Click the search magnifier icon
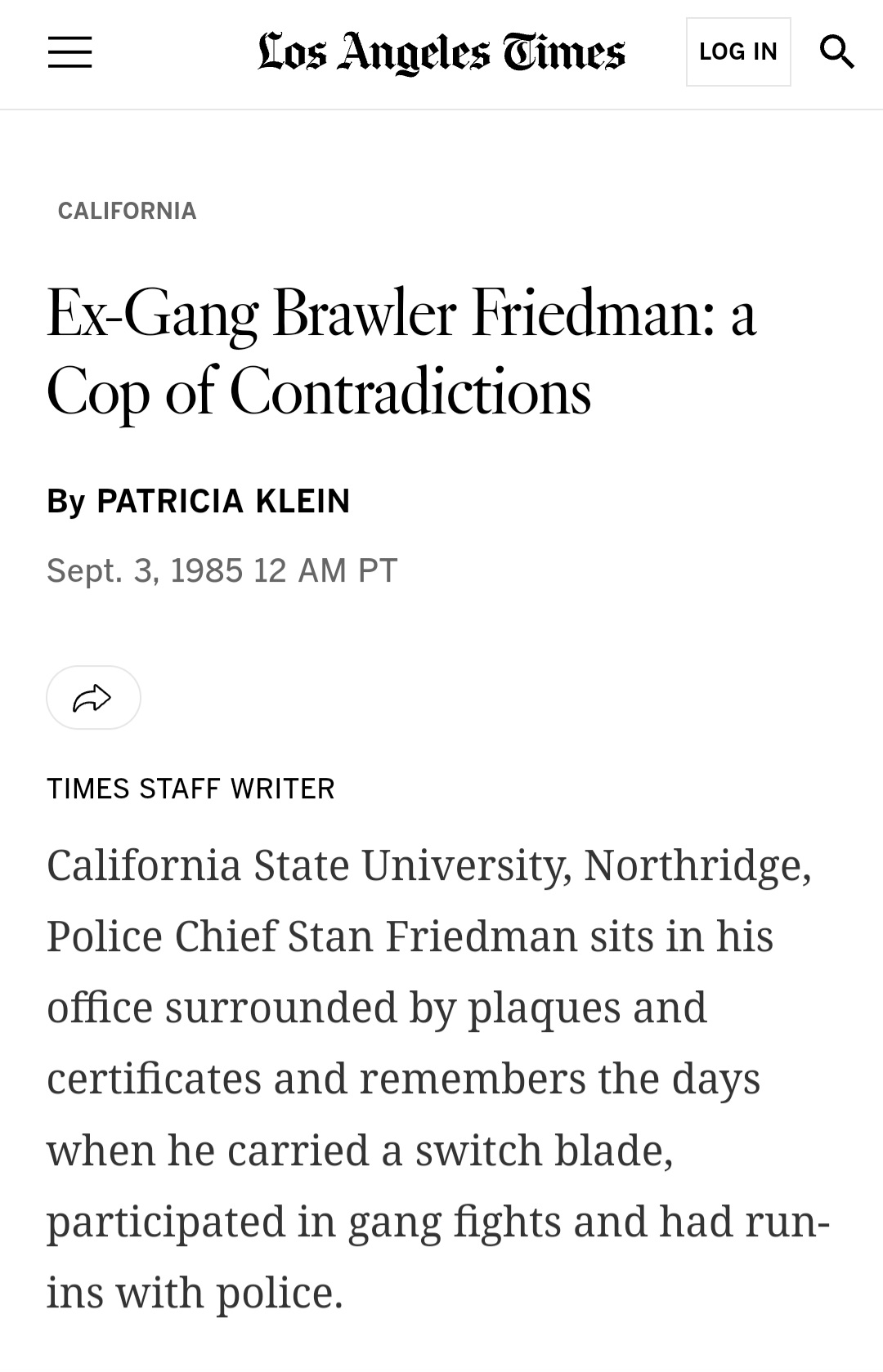This screenshot has width=883, height=1372. (836, 52)
